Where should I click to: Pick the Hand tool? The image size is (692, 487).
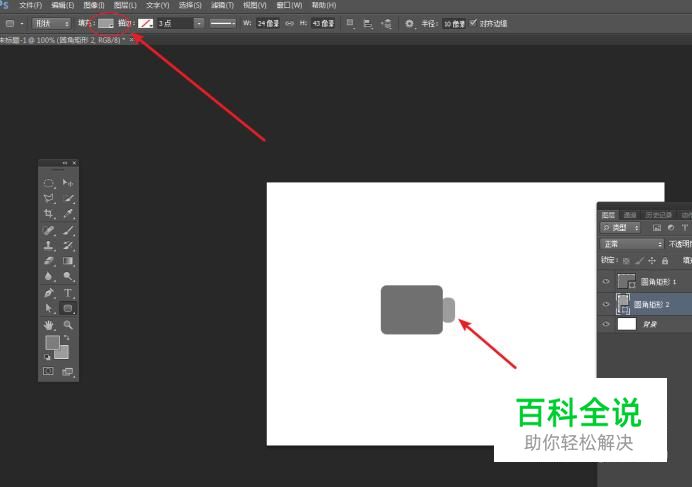tap(48, 325)
